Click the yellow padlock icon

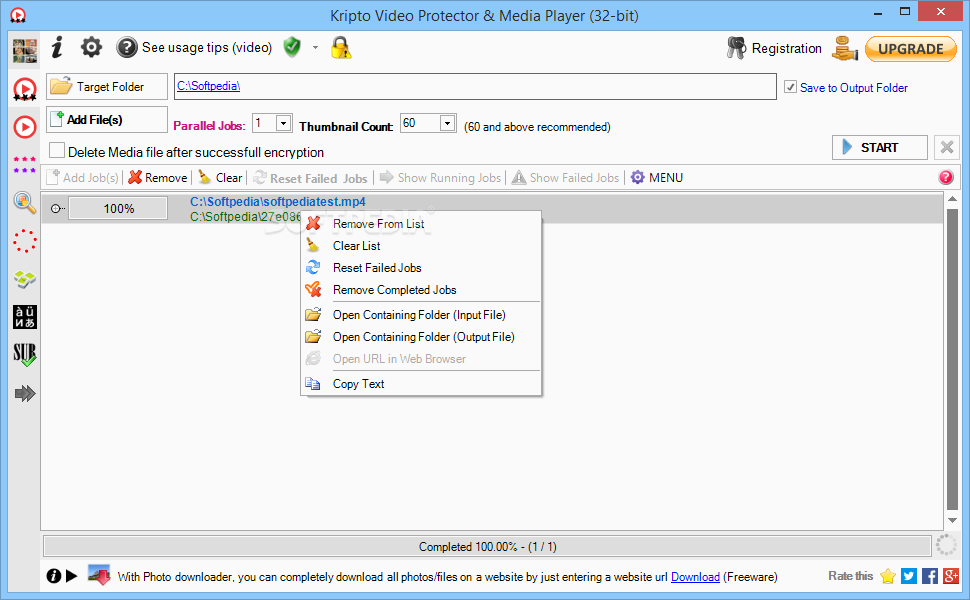click(341, 48)
